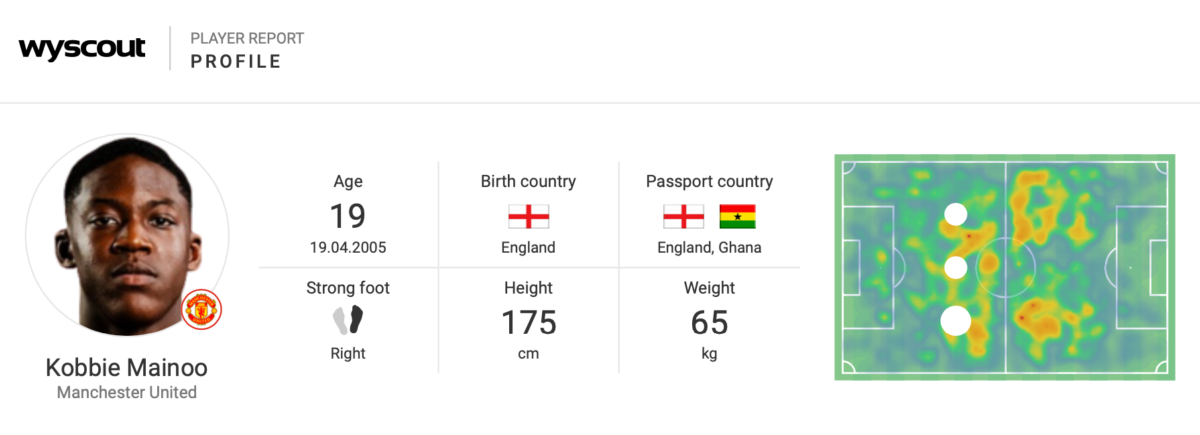Select the PROFILE section heading
Image resolution: width=1200 pixels, height=435 pixels.
coord(236,62)
